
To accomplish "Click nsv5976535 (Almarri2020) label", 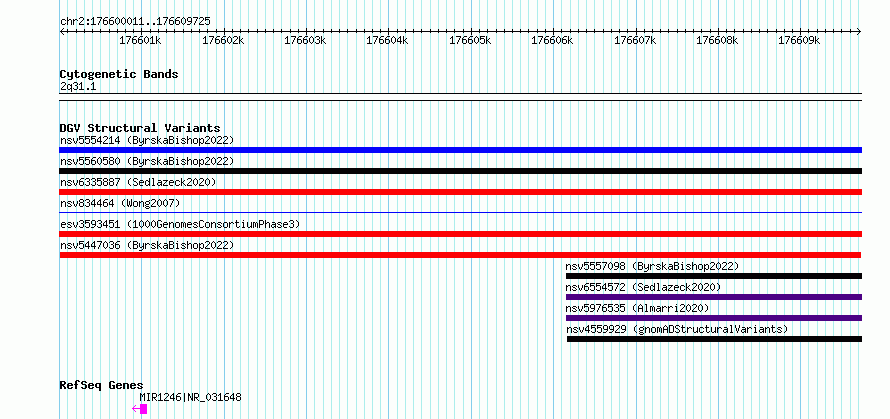I will point(637,308).
